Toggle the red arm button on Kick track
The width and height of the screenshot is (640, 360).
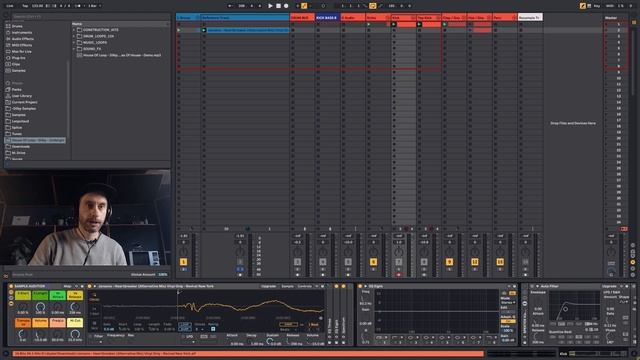click(399, 275)
